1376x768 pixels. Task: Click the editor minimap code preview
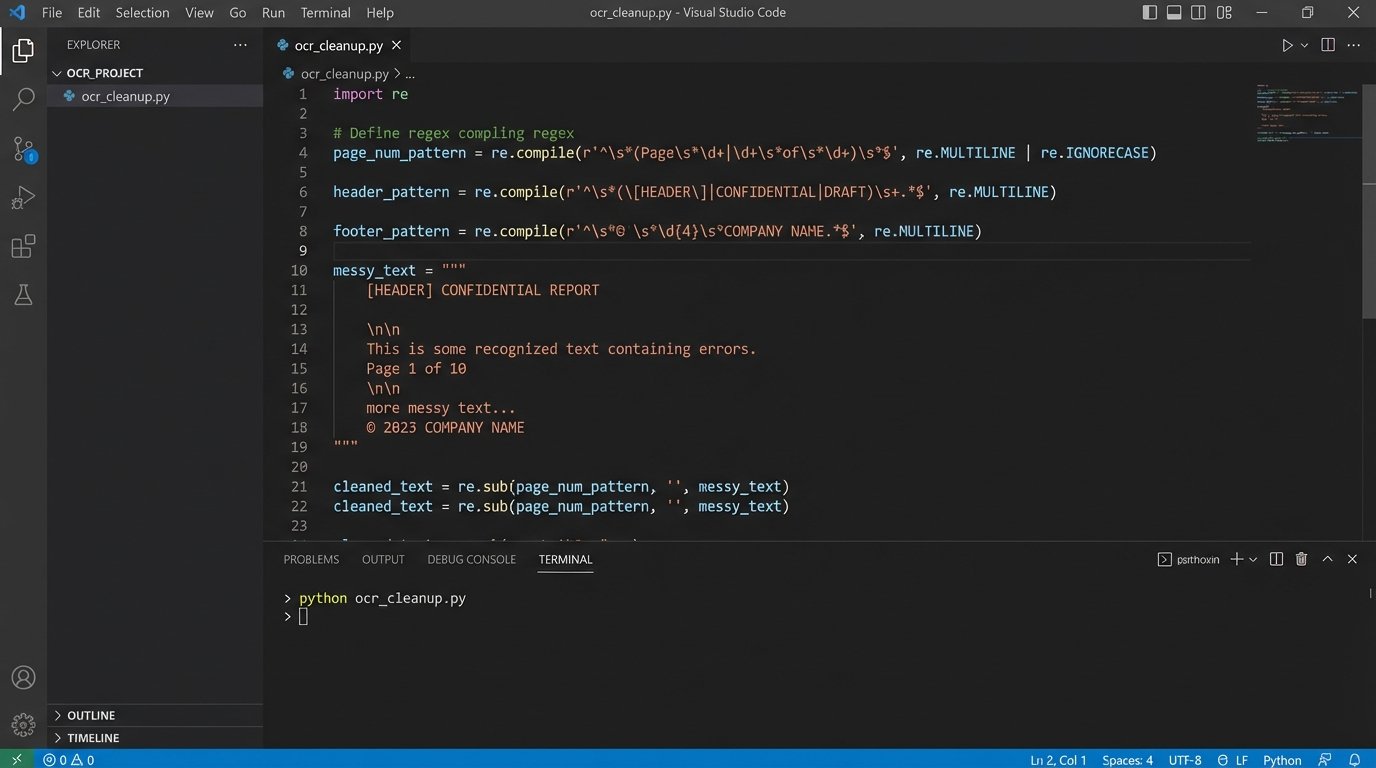(x=1307, y=112)
